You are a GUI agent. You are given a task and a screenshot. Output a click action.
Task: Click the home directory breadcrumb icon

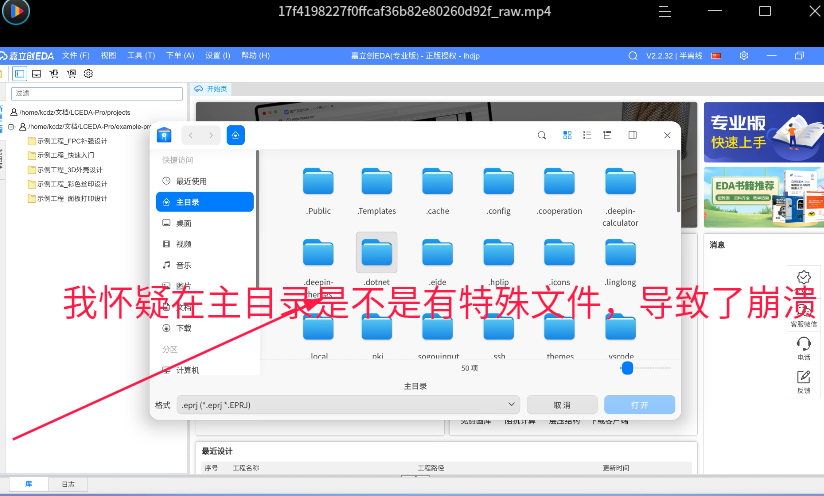tap(235, 136)
